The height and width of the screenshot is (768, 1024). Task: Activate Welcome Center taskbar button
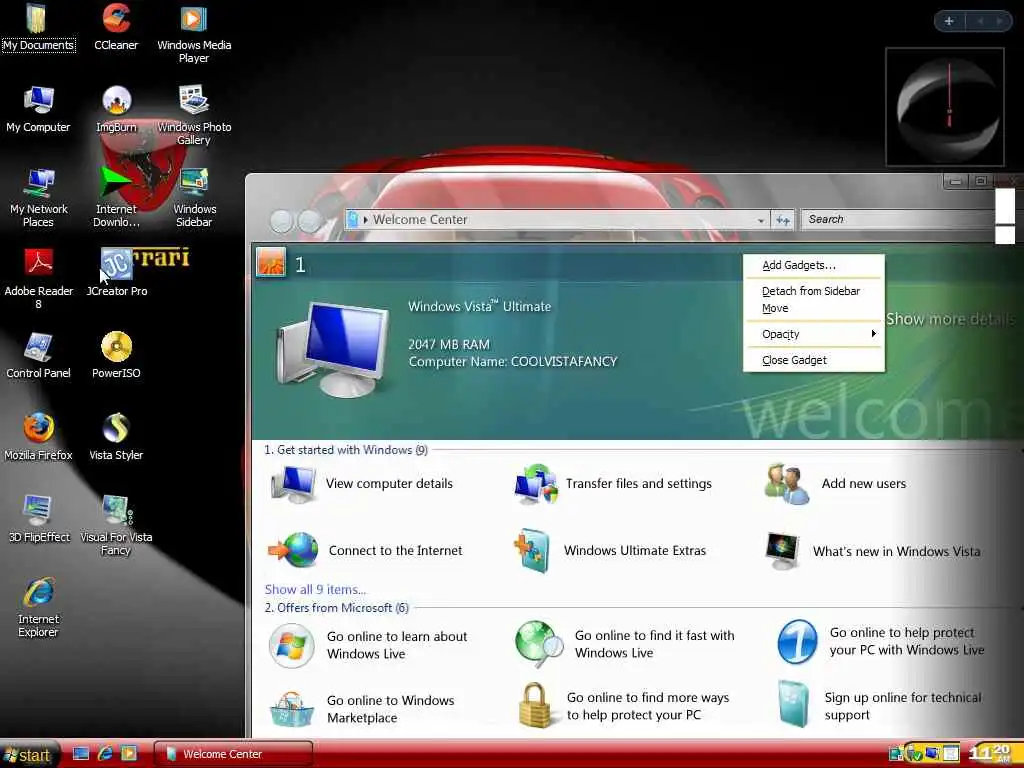tap(233, 754)
